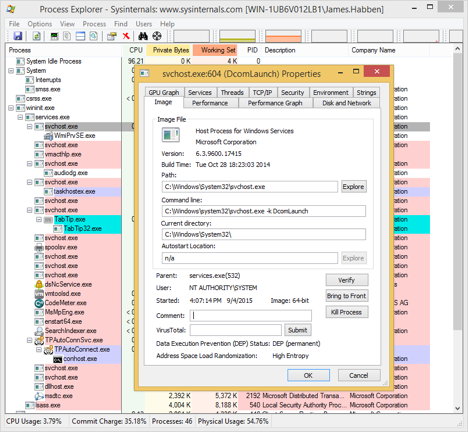Click in the Command line field
This screenshot has width=468, height=432.
(x=264, y=211)
